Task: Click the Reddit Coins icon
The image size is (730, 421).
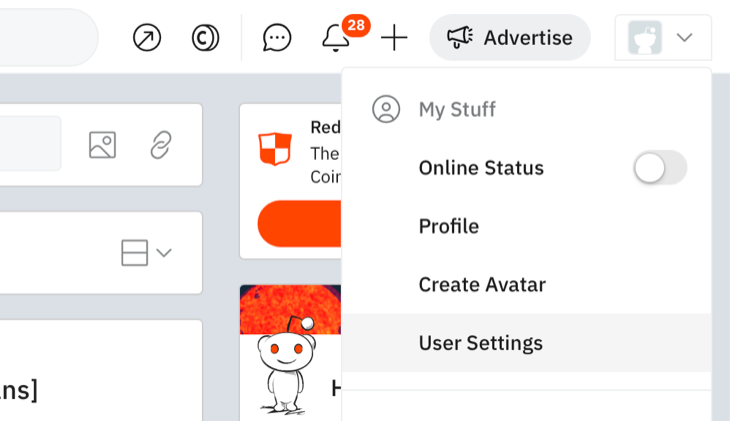Action: pos(205,38)
